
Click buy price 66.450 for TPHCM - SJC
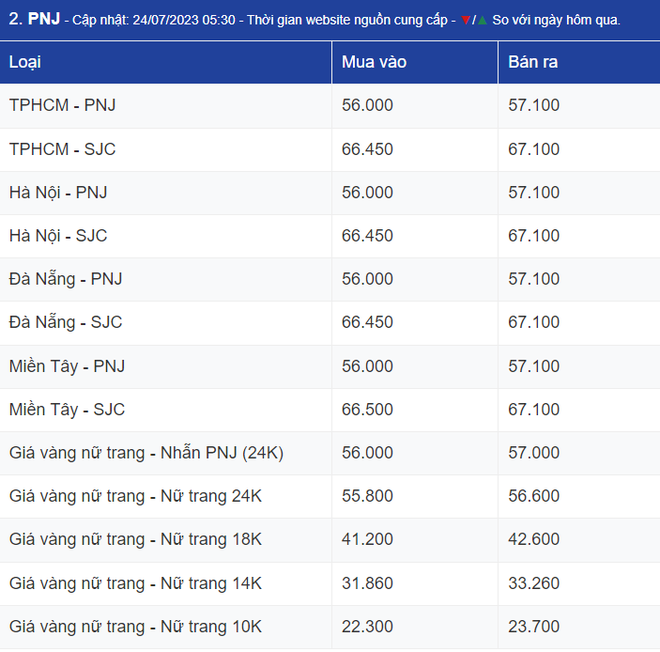(x=367, y=149)
